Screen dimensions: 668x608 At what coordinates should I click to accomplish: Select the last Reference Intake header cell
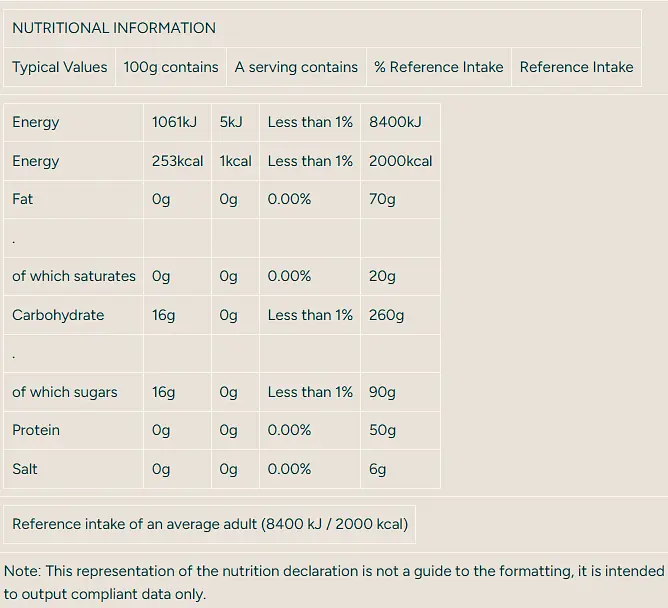[x=576, y=67]
